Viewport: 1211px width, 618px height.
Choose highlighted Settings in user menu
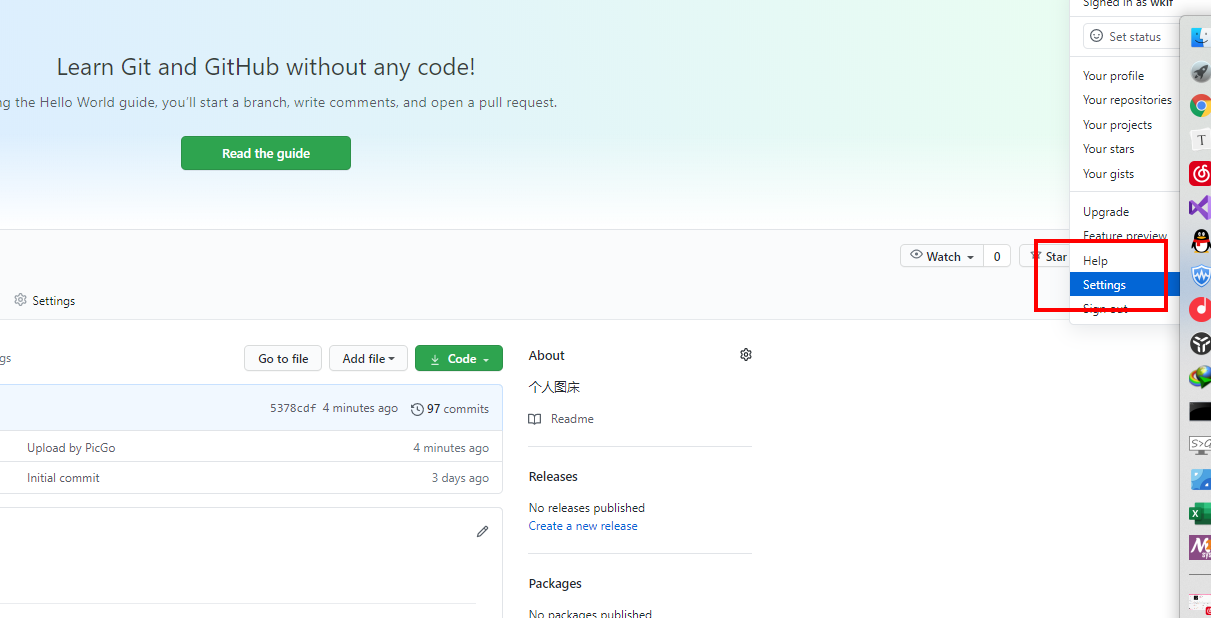[x=1124, y=285]
